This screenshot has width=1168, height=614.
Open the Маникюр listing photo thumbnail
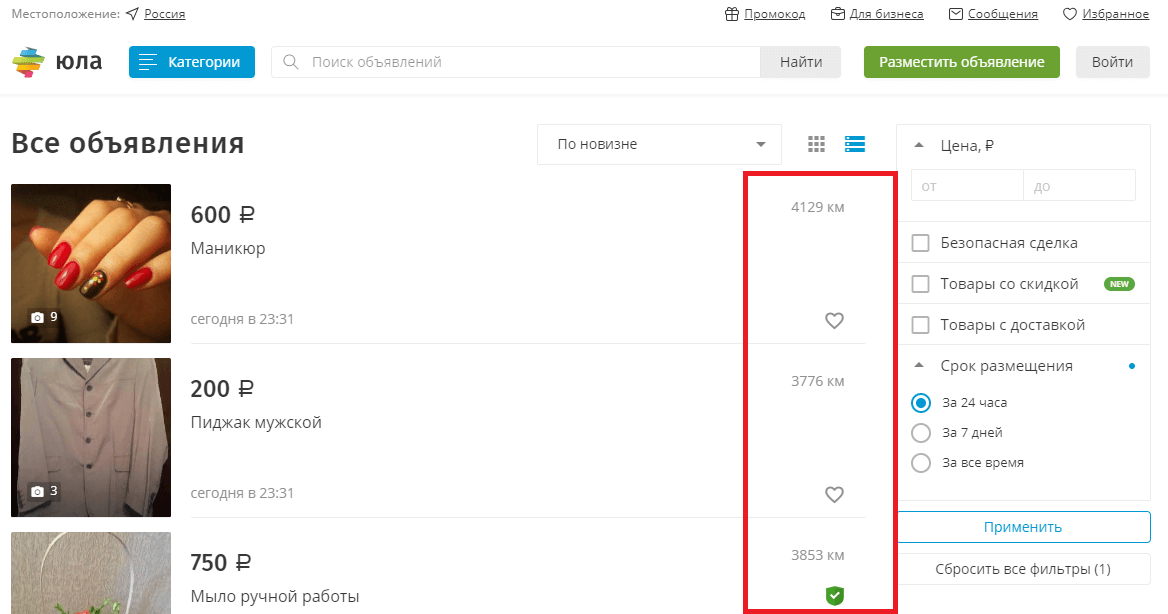point(91,263)
